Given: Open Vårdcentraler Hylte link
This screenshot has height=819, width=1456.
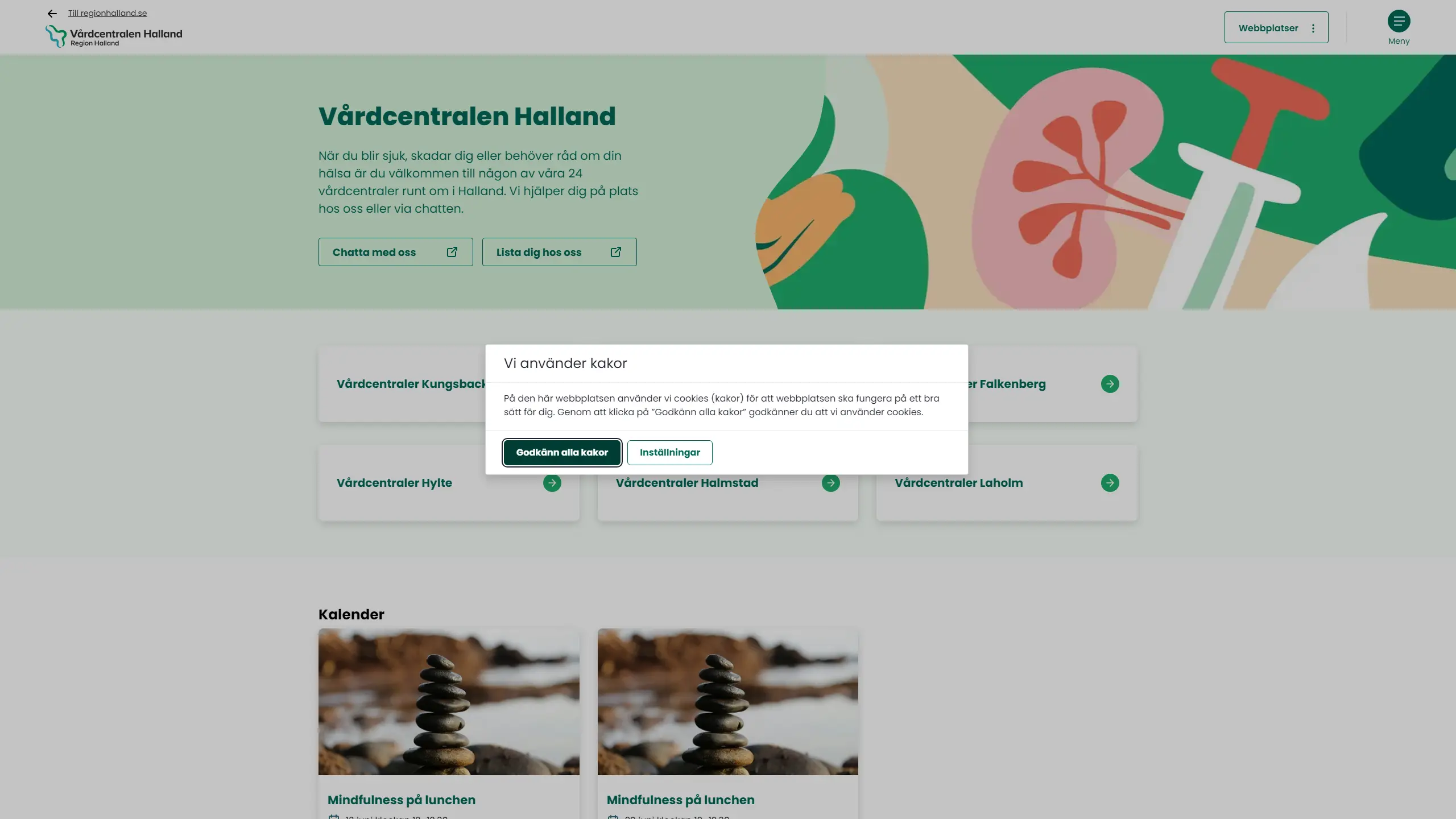Looking at the screenshot, I should click(394, 483).
